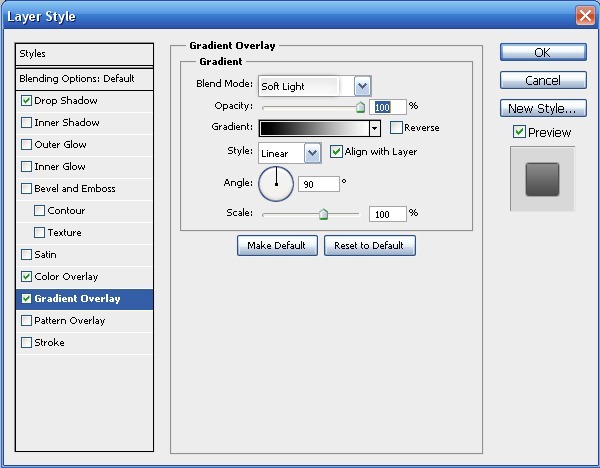Click the OK button
The image size is (600, 468).
coord(542,52)
